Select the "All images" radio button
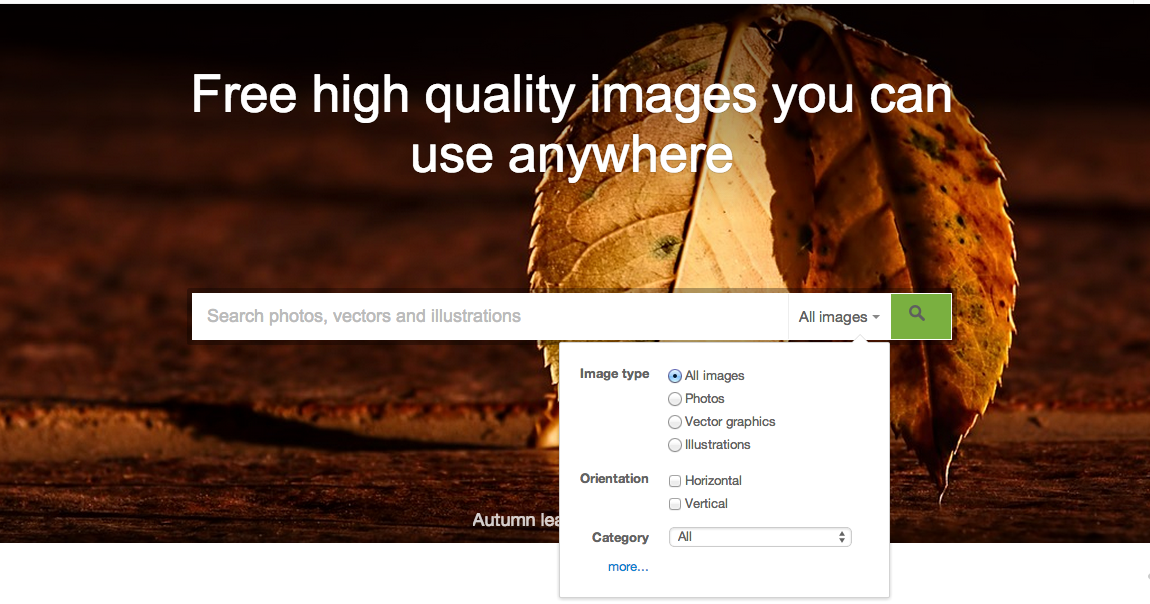Image resolution: width=1150 pixels, height=604 pixels. [x=675, y=375]
